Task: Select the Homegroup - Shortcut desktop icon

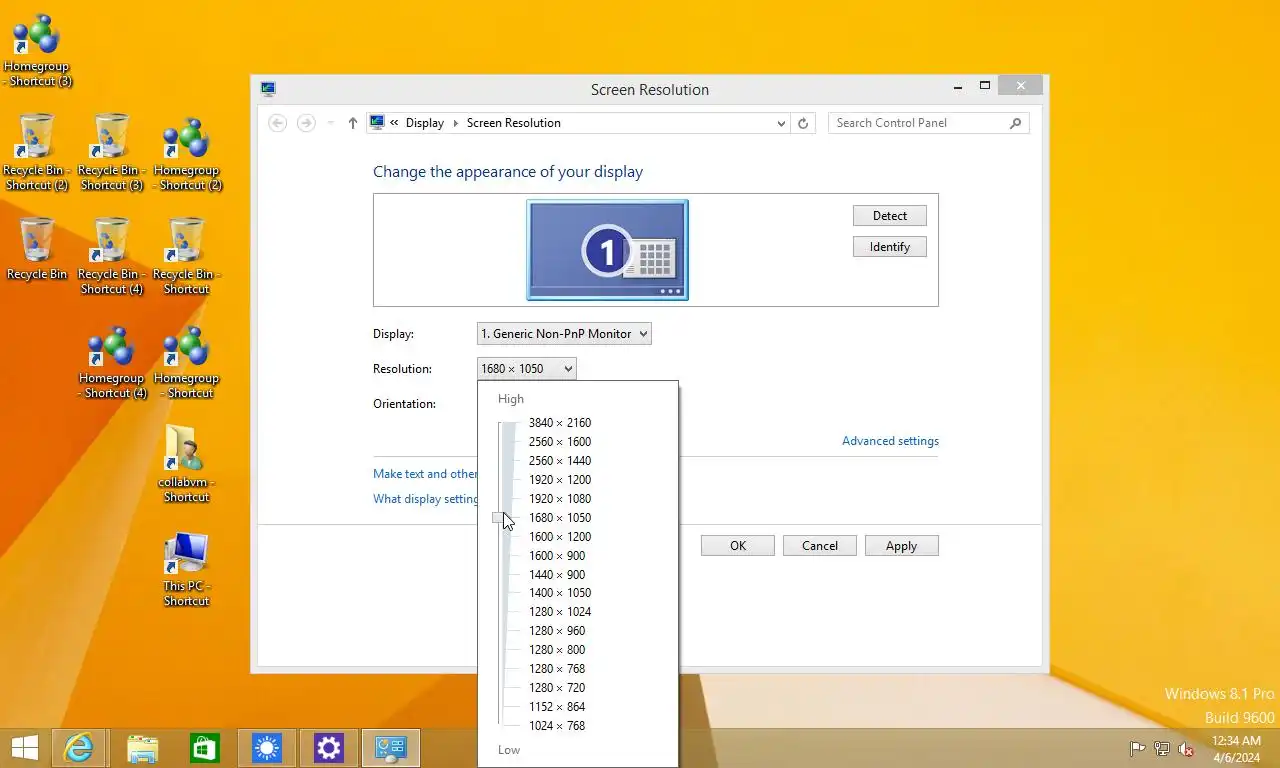Action: [187, 362]
